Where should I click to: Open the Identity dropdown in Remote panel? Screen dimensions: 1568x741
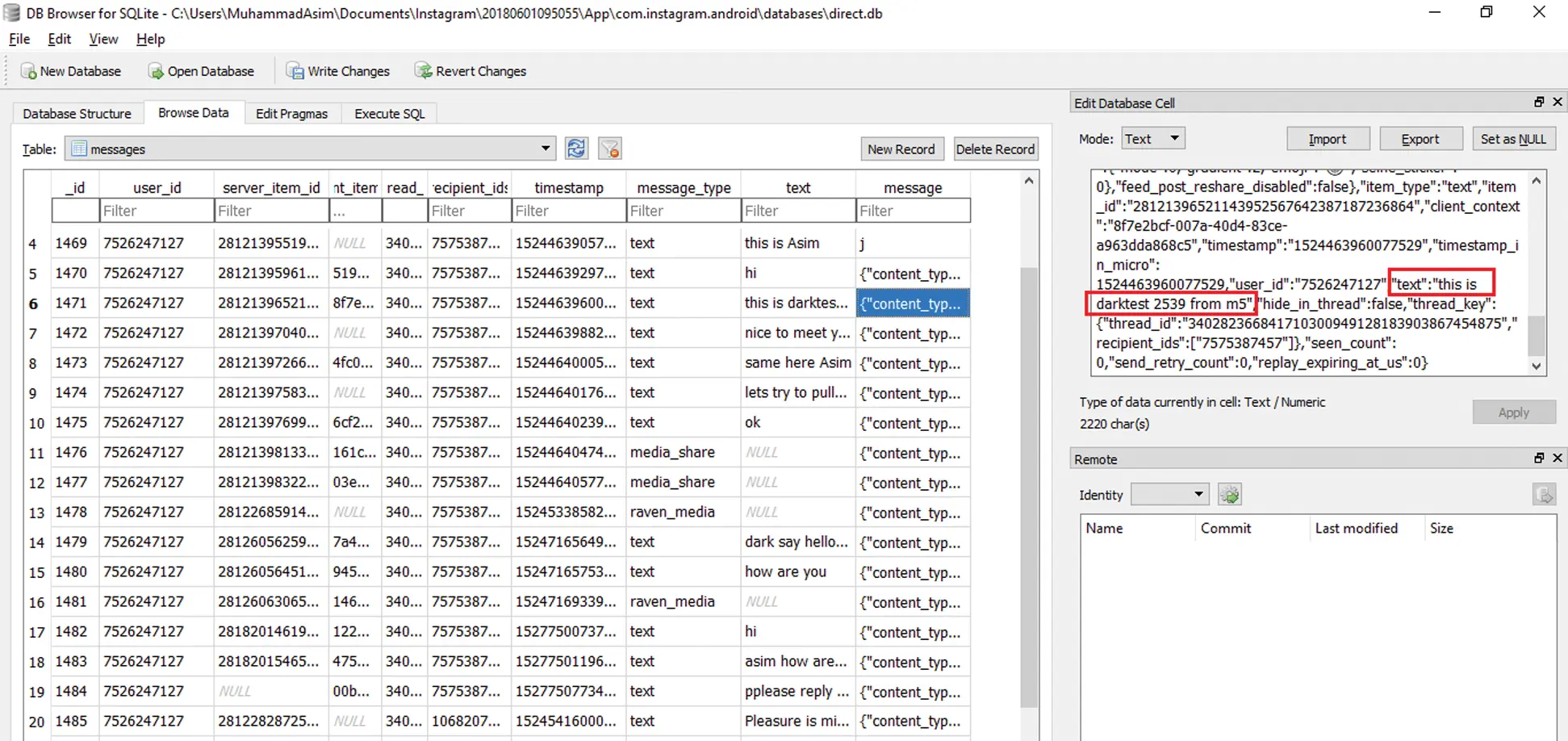(x=1169, y=494)
